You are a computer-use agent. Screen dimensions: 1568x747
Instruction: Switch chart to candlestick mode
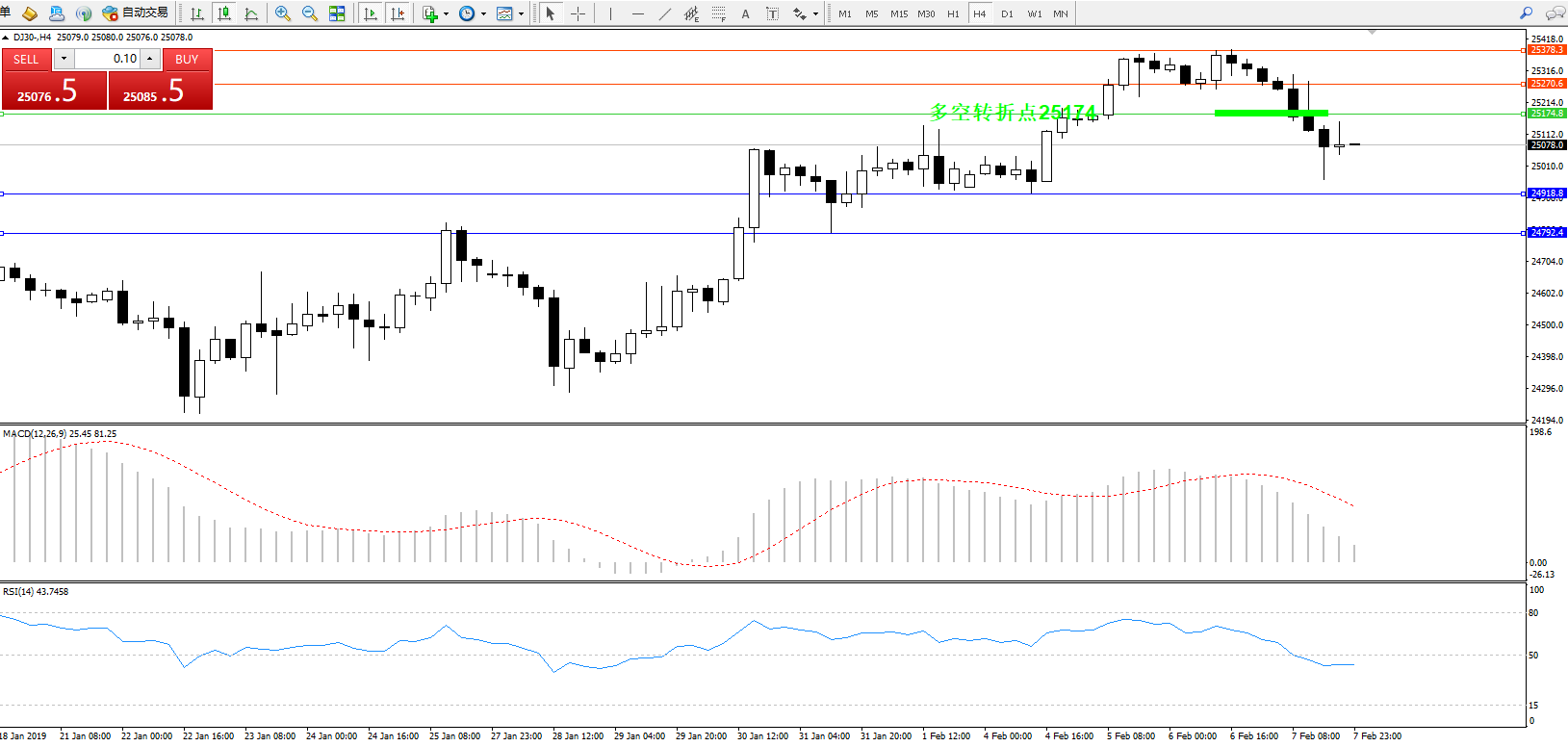pyautogui.click(x=224, y=13)
